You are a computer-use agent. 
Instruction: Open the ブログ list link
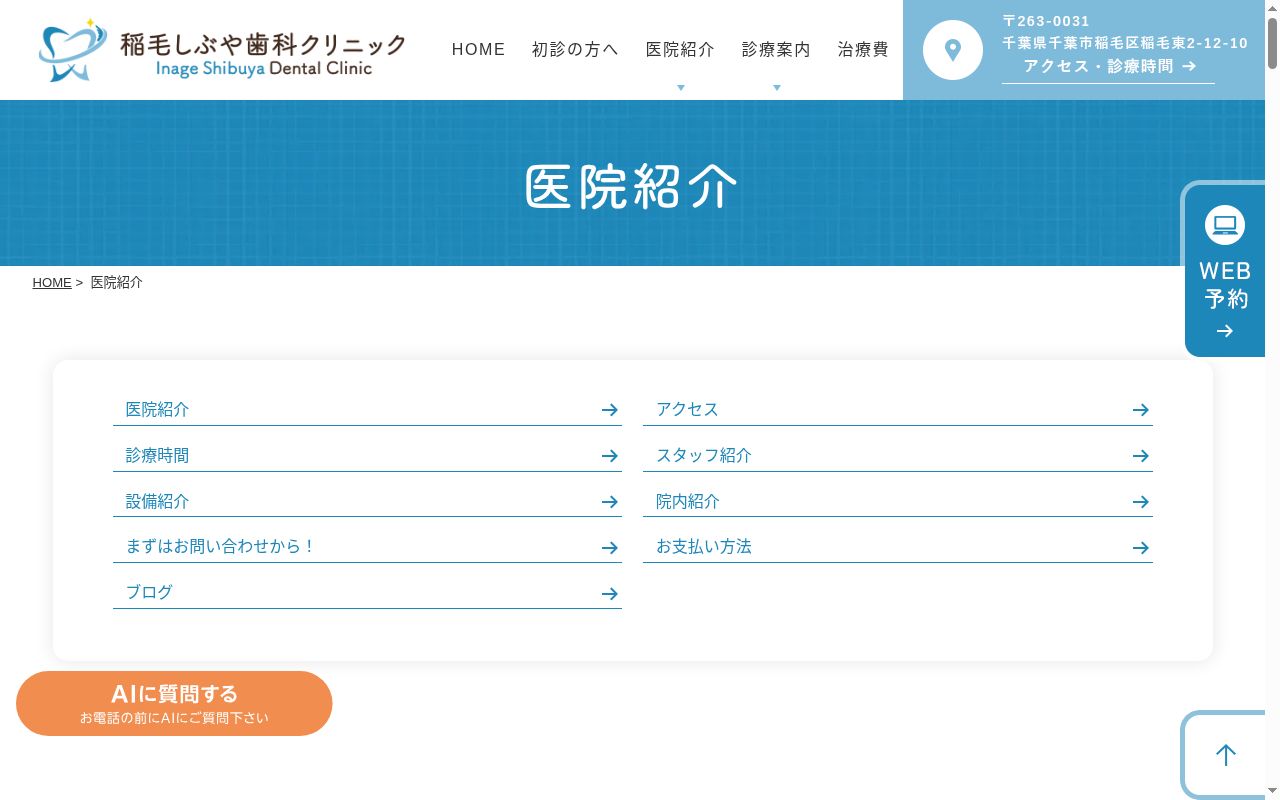(x=367, y=594)
